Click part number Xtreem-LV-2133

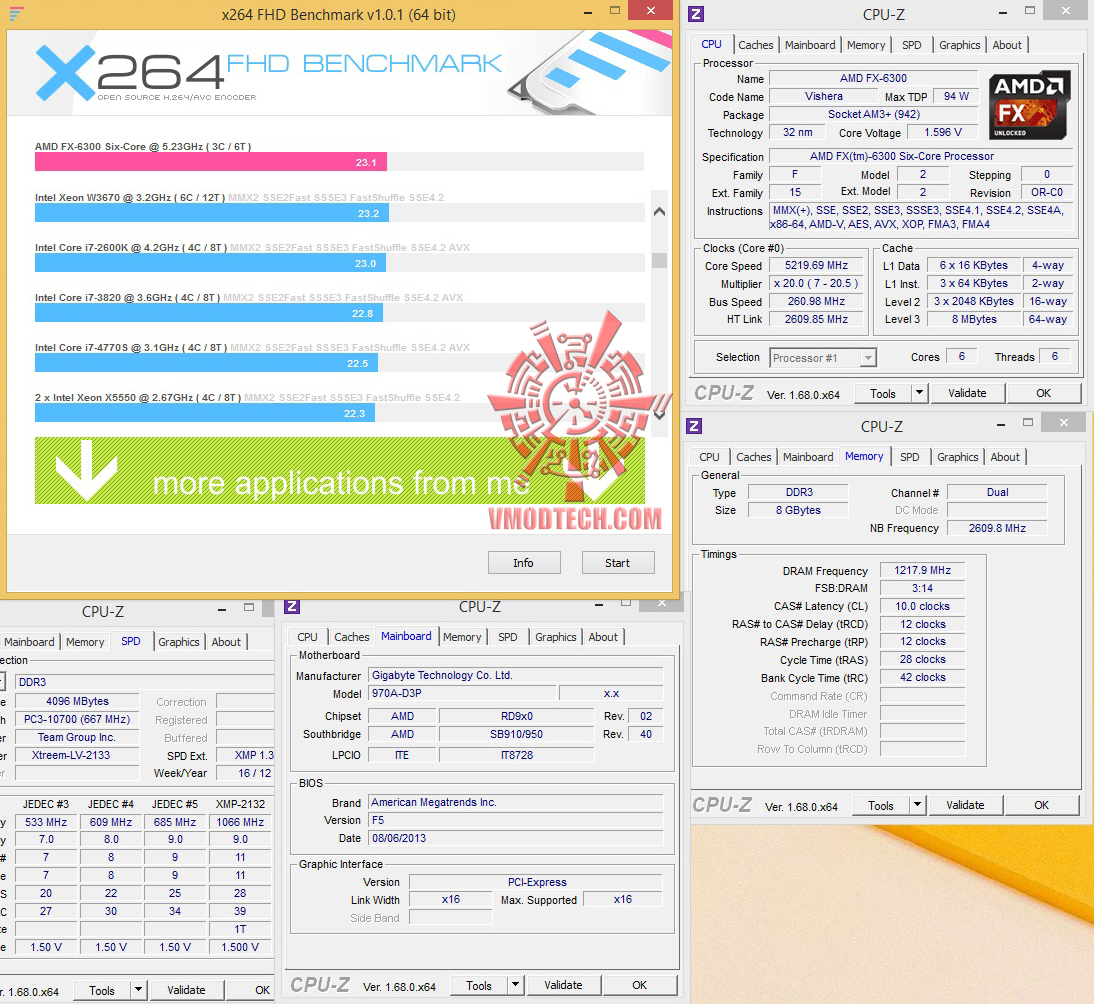[77, 755]
